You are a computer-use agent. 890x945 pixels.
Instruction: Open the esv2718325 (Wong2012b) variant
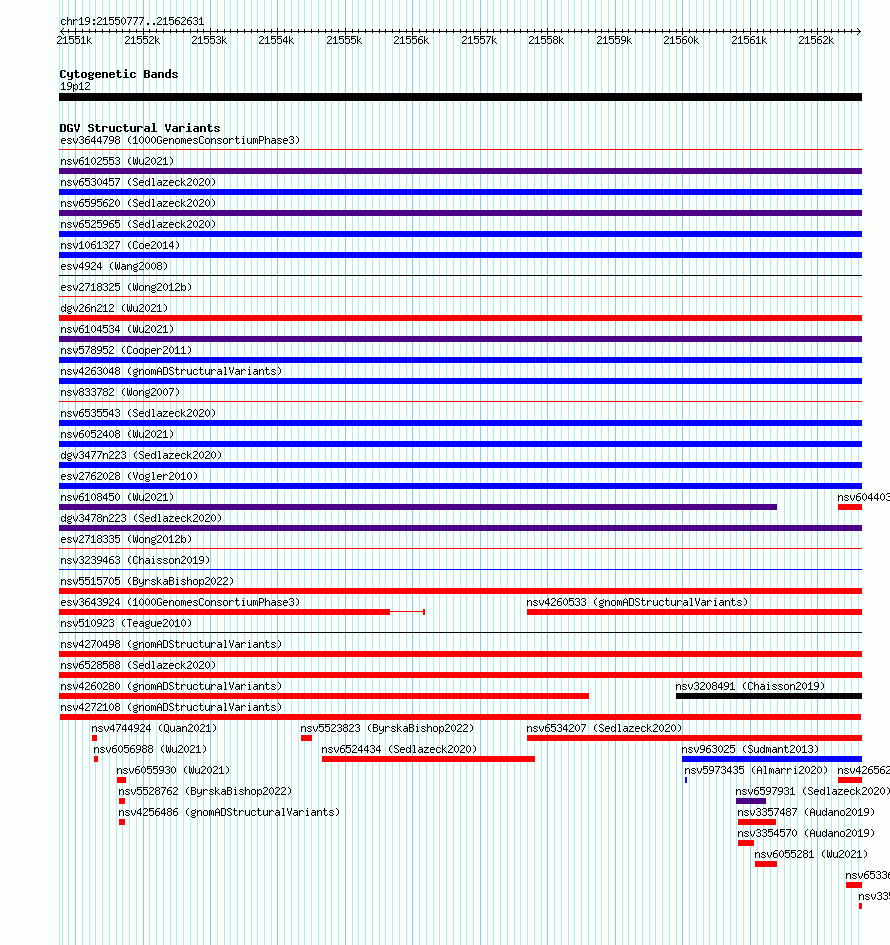[x=126, y=287]
